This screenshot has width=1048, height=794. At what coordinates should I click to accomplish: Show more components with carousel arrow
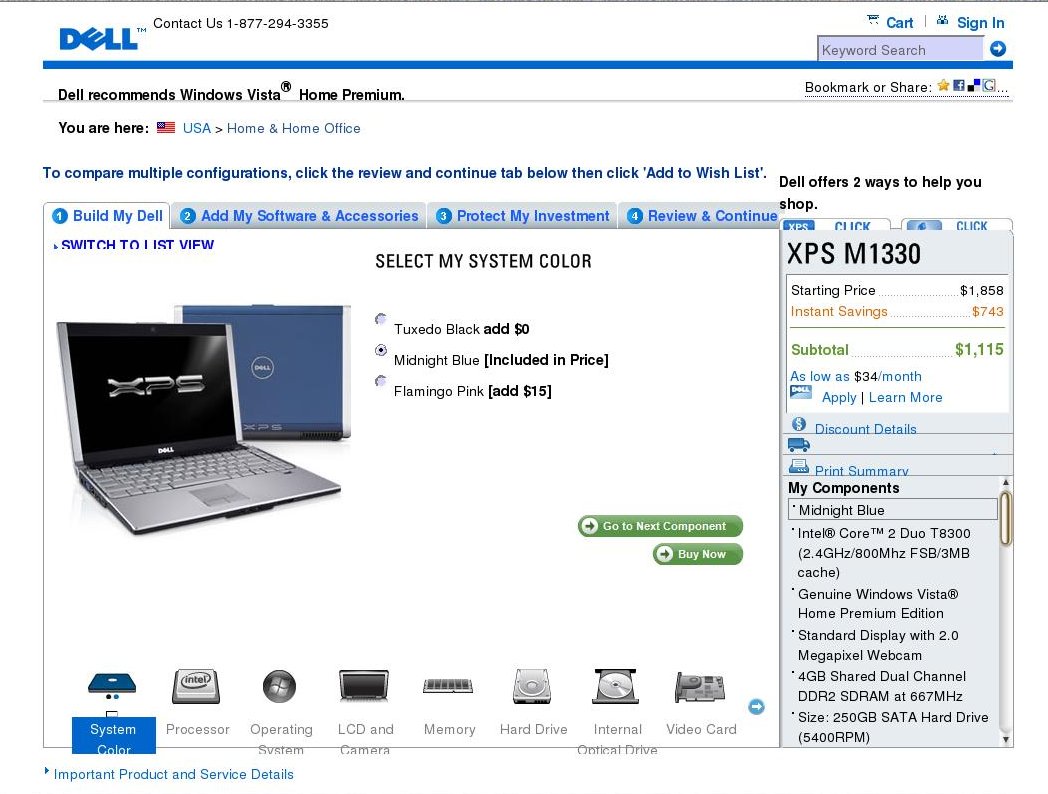(x=756, y=706)
